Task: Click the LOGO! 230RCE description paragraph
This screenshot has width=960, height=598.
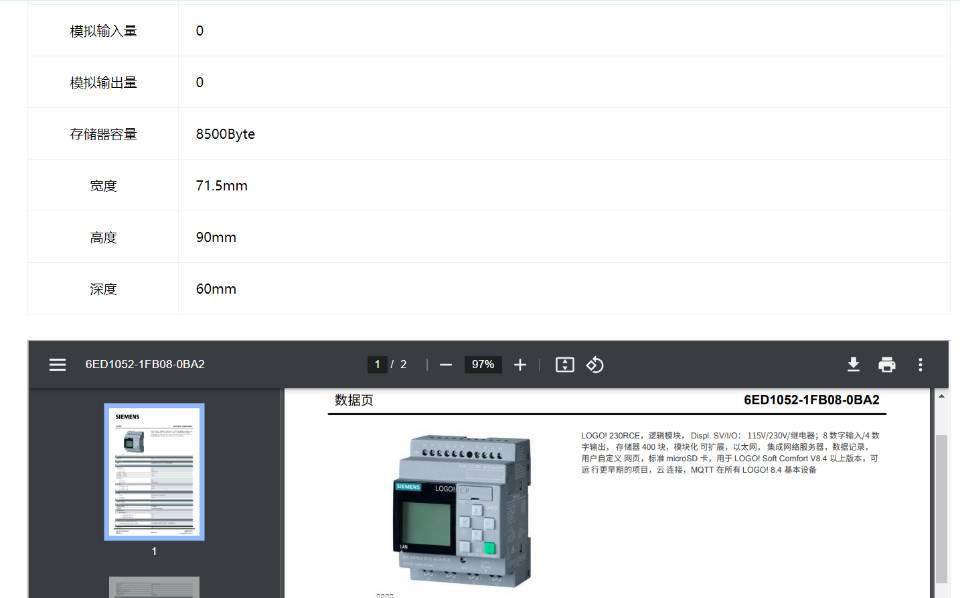Action: coord(730,452)
